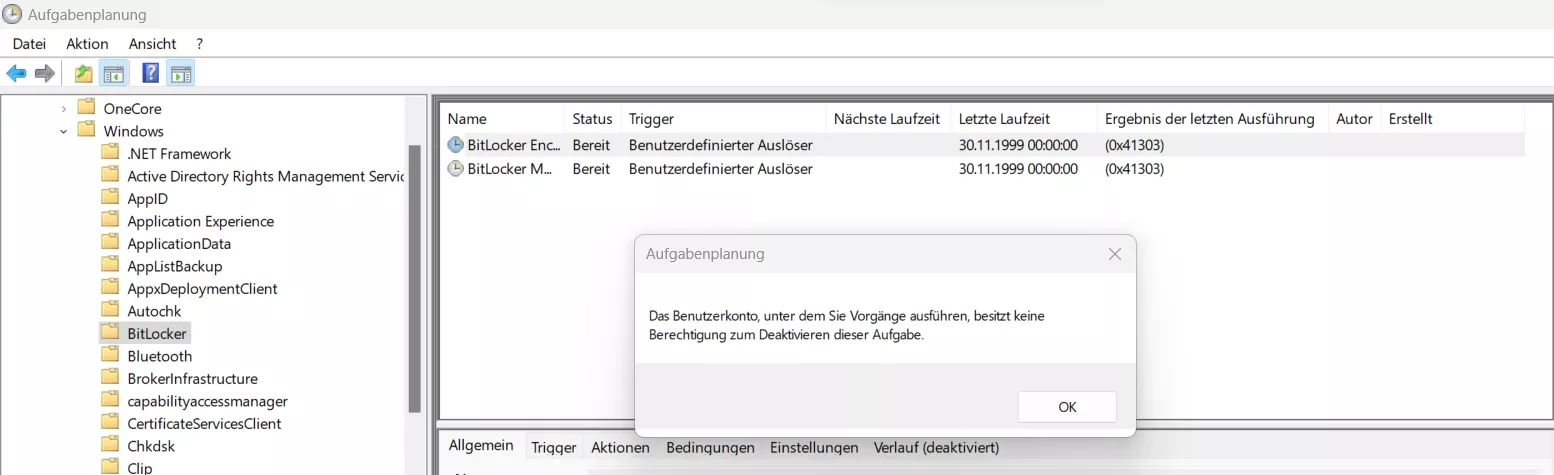Toggle the console tree pane toolbar icon

(113, 73)
